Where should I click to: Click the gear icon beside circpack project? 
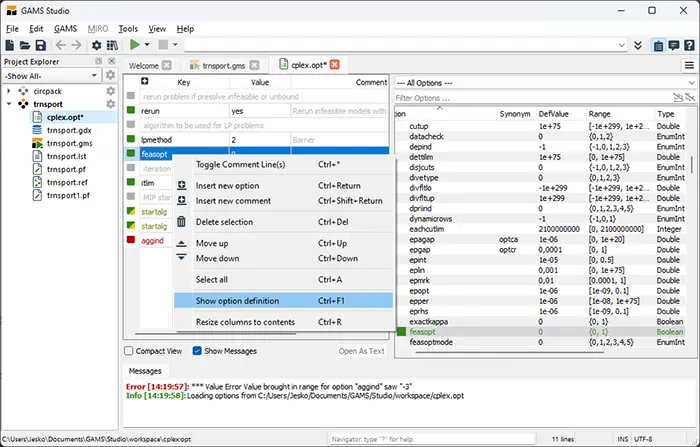pyautogui.click(x=110, y=91)
